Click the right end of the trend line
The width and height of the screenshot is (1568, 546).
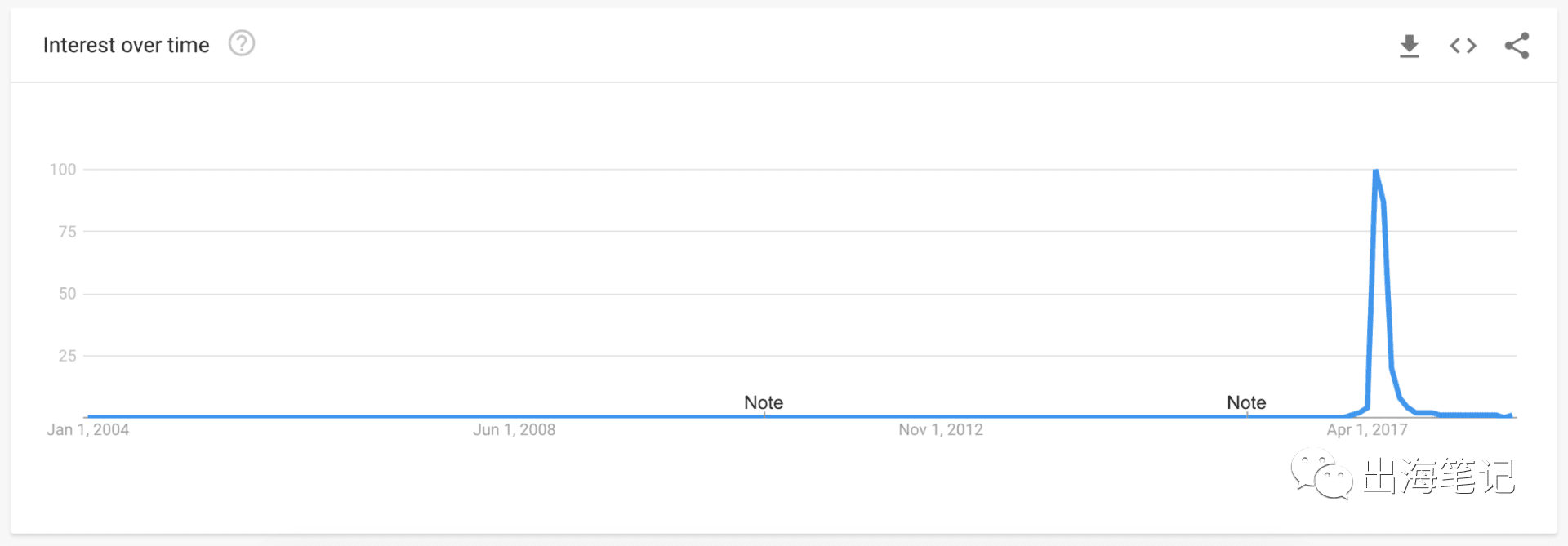(1512, 415)
